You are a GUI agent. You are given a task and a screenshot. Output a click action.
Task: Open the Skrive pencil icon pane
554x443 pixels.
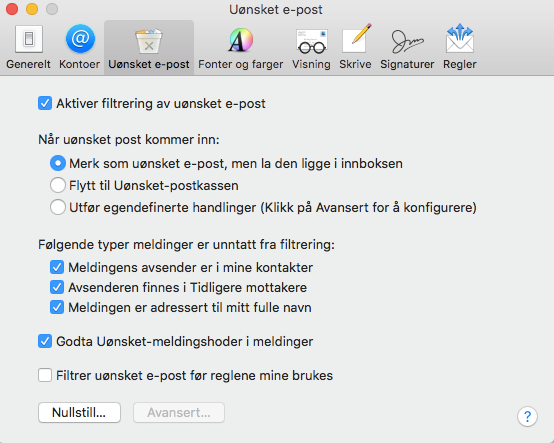(x=355, y=47)
